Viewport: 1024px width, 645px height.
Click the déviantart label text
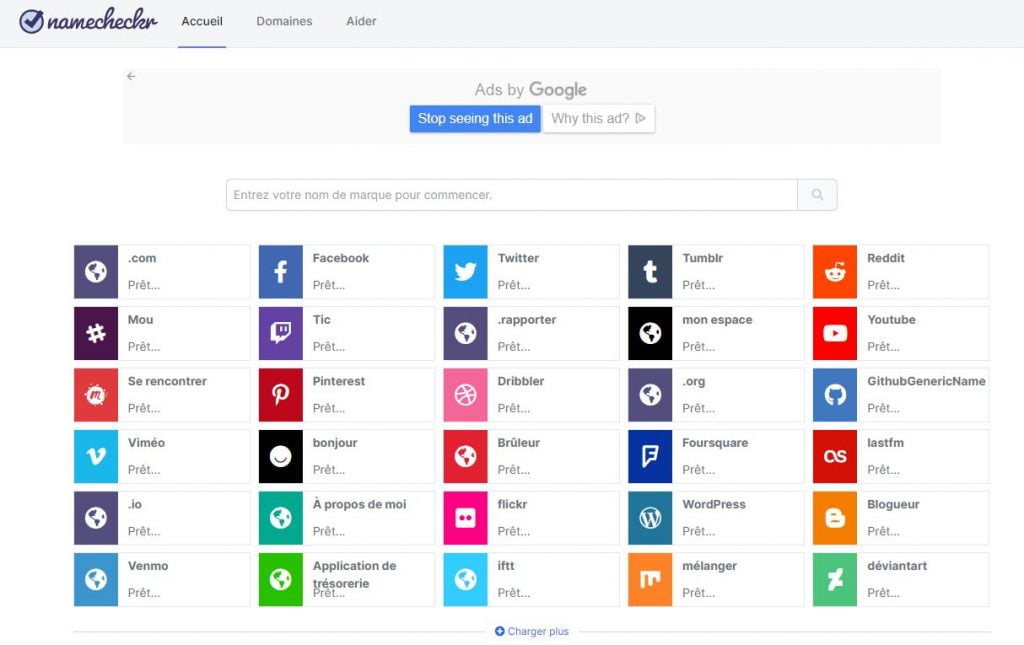pyautogui.click(x=897, y=566)
